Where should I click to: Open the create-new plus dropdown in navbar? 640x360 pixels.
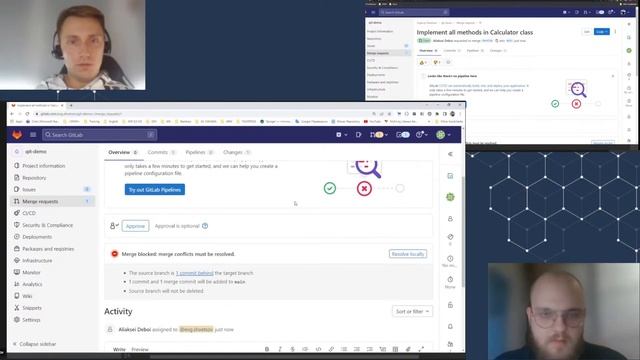pyautogui.click(x=341, y=135)
